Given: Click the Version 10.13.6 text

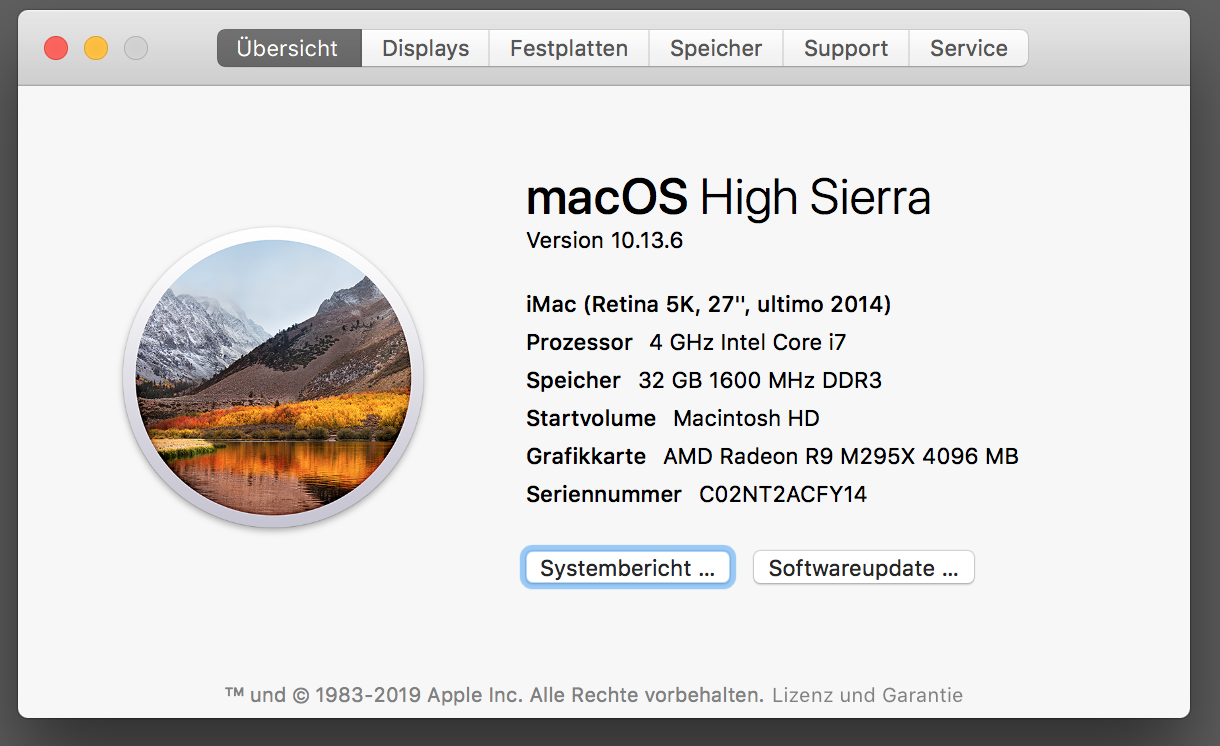Looking at the screenshot, I should pos(605,241).
